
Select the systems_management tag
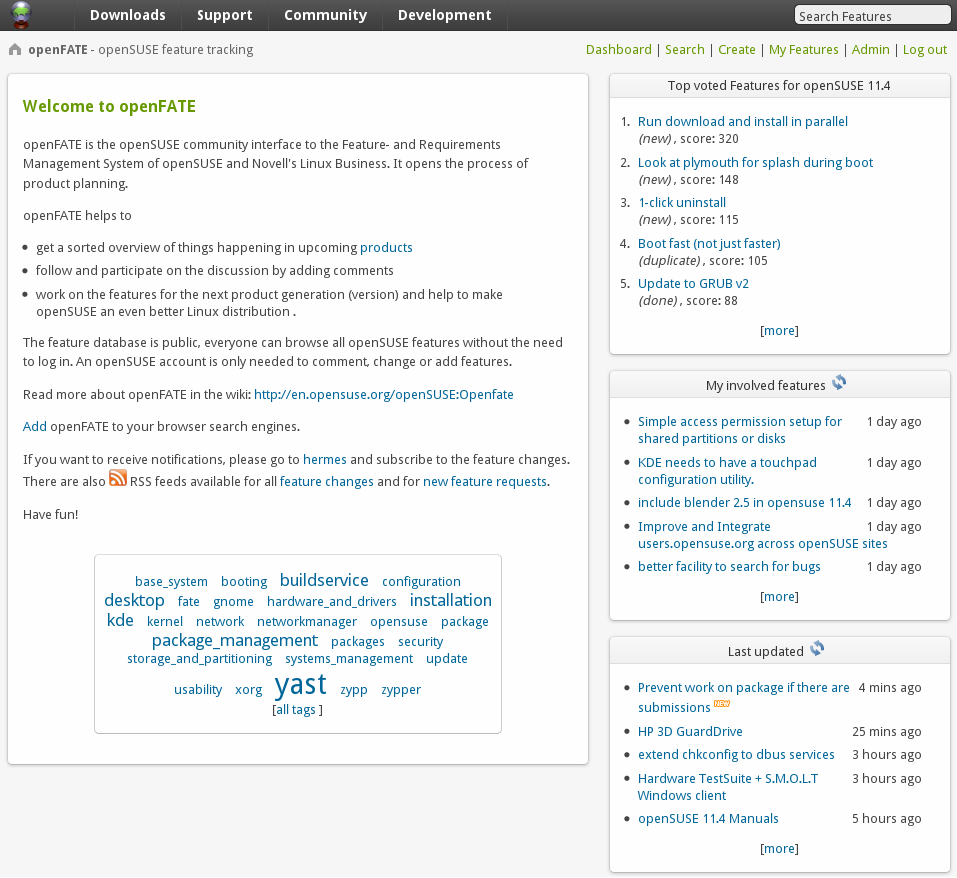[349, 659]
